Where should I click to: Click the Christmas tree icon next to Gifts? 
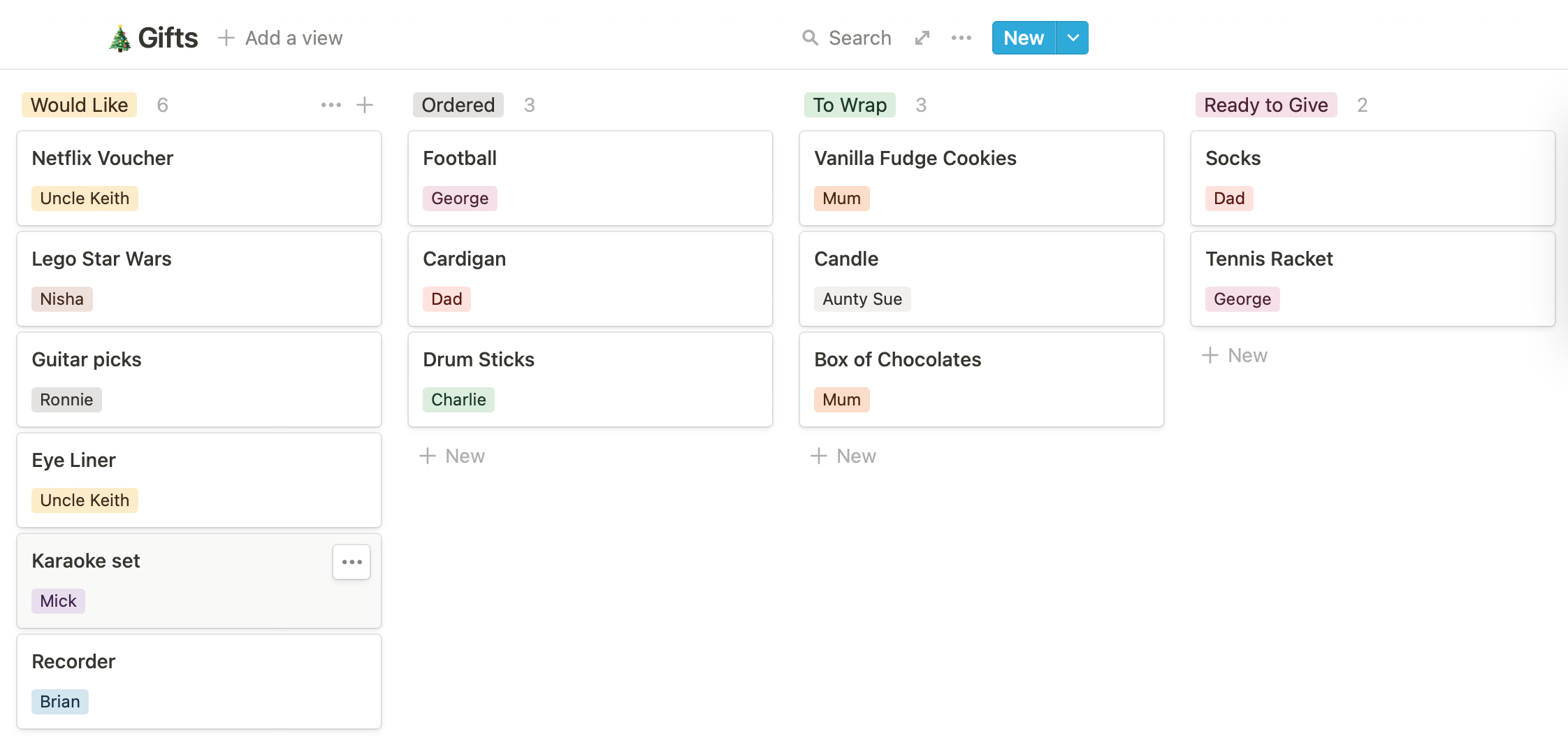(x=119, y=38)
